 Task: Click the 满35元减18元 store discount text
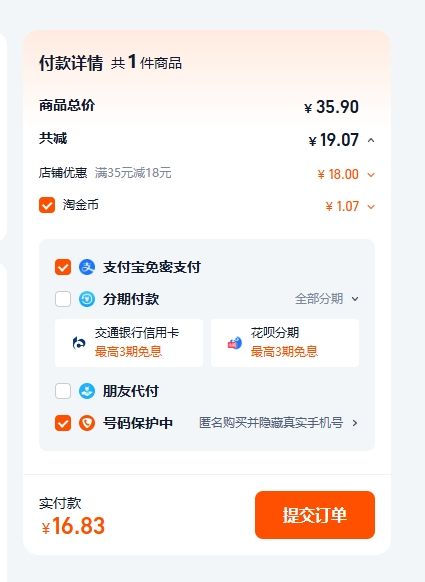point(133,173)
